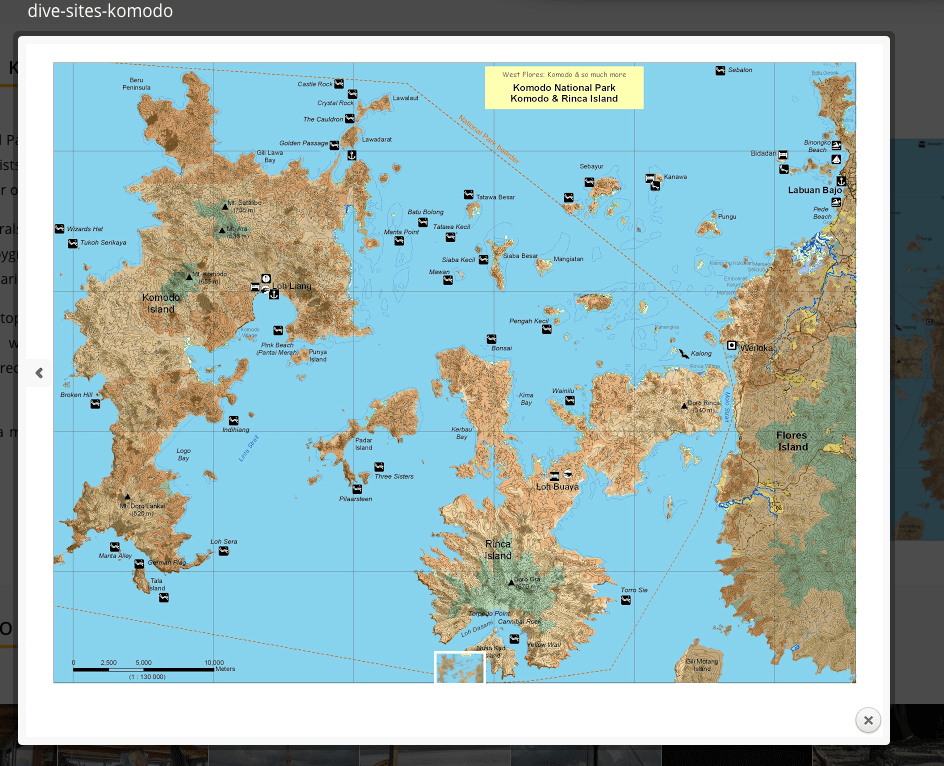The image size is (944, 766).
Task: Click the Castle Rock dive site icon
Action: coord(340,84)
